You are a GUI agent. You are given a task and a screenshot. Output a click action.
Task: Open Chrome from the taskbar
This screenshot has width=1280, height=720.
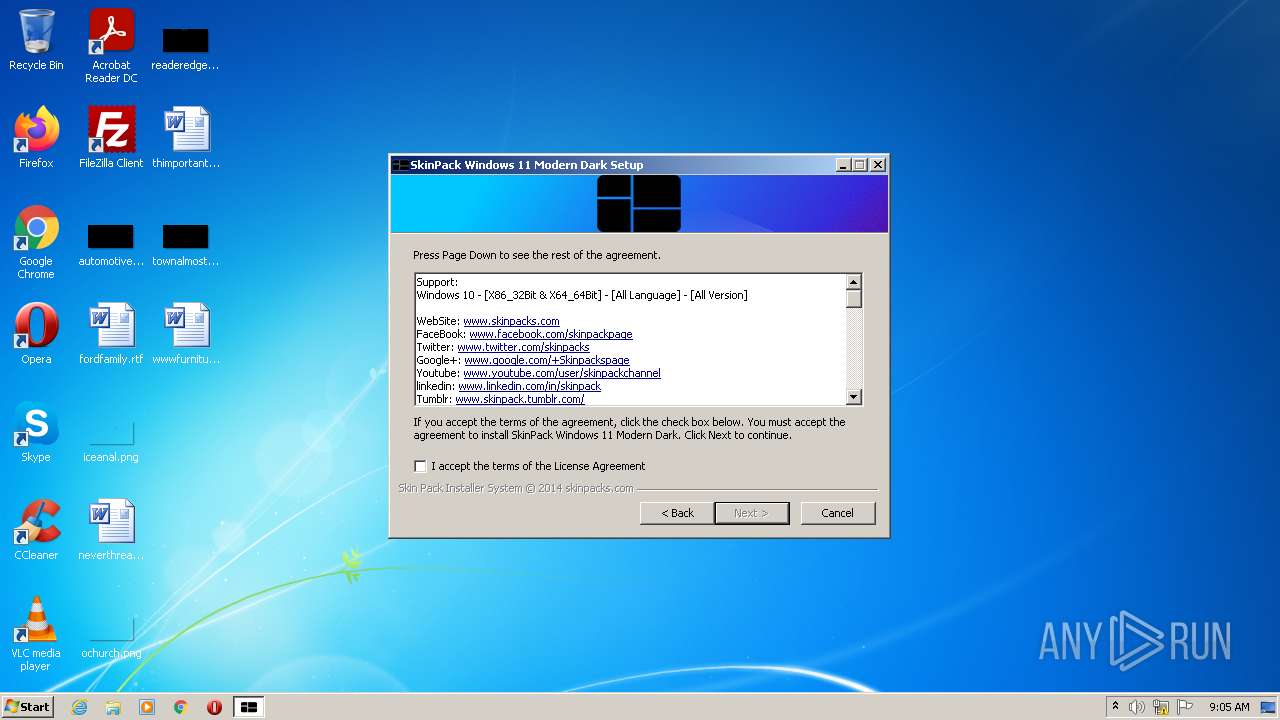[181, 707]
